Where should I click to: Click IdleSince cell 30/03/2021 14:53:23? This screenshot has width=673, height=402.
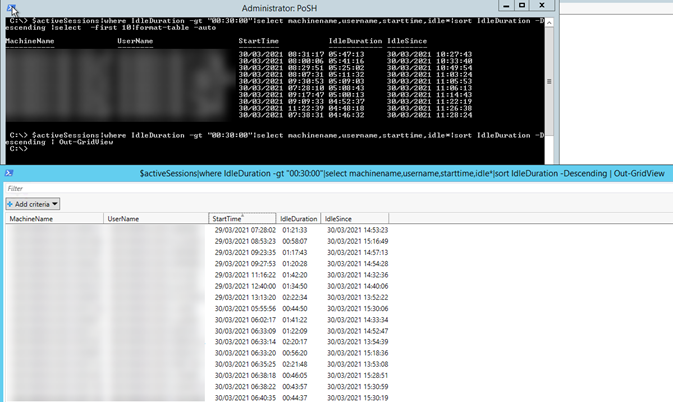click(358, 230)
